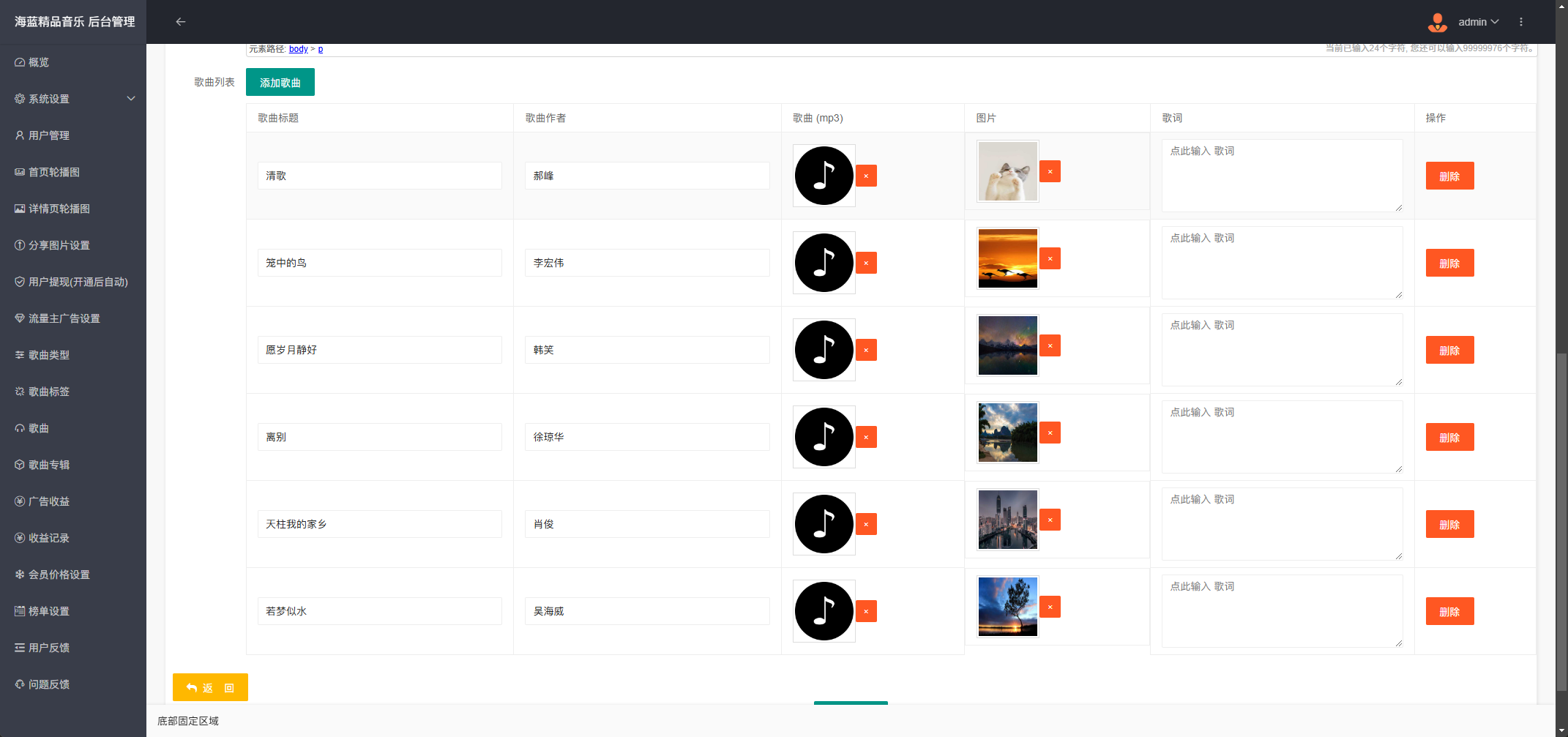Viewport: 1568px width, 737px height.
Task: Click the mp3 music note icon for 天柱我的家乡
Action: point(824,524)
